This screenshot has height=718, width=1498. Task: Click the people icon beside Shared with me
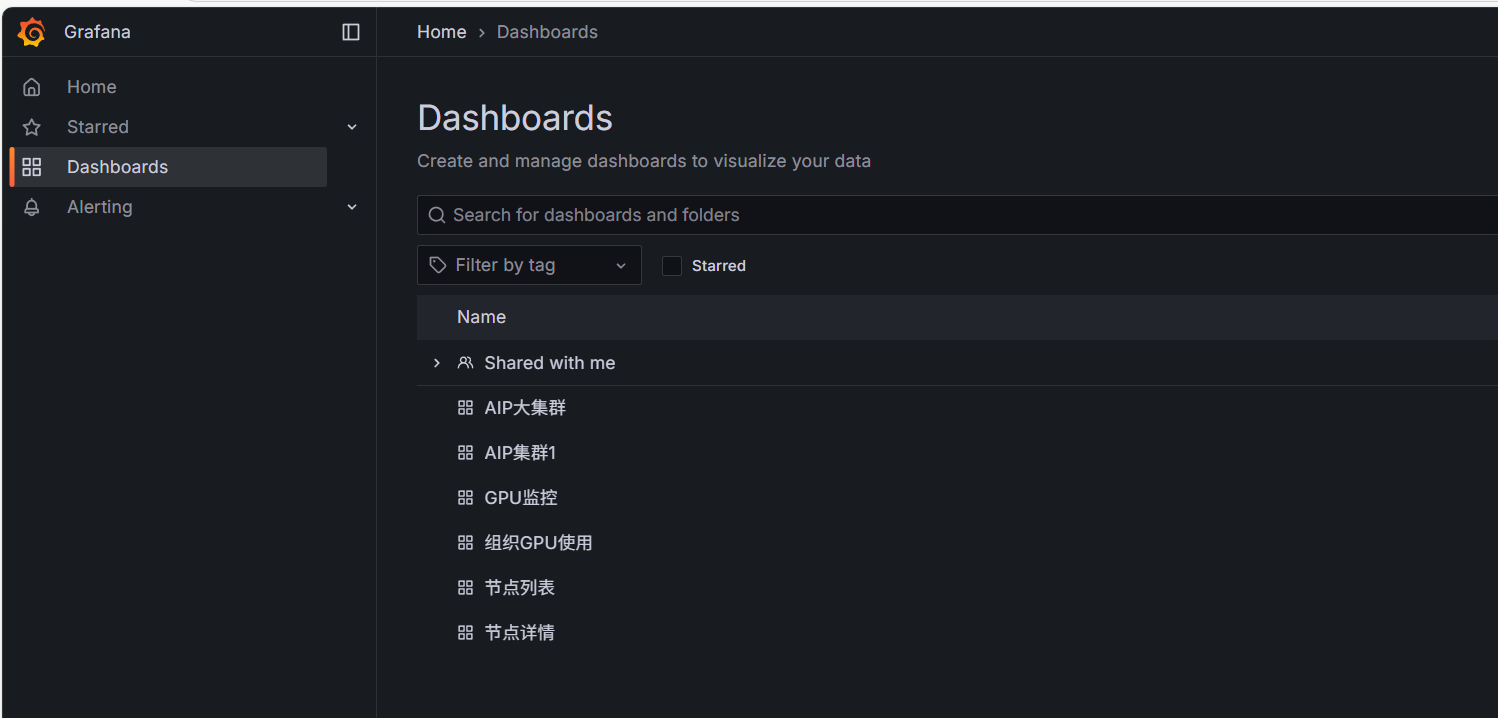pyautogui.click(x=465, y=363)
